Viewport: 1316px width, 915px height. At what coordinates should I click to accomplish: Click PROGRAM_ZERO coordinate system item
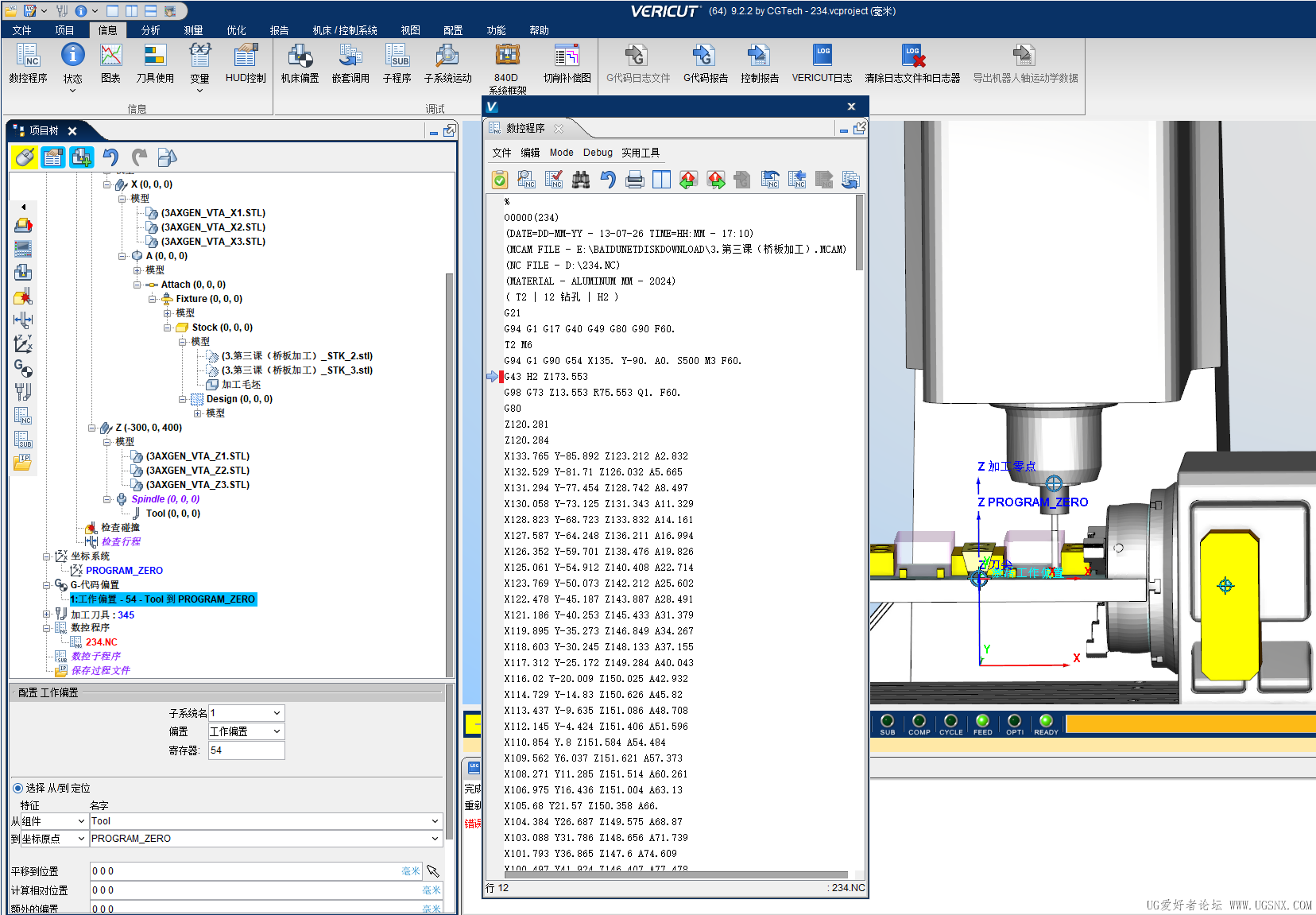click(124, 571)
